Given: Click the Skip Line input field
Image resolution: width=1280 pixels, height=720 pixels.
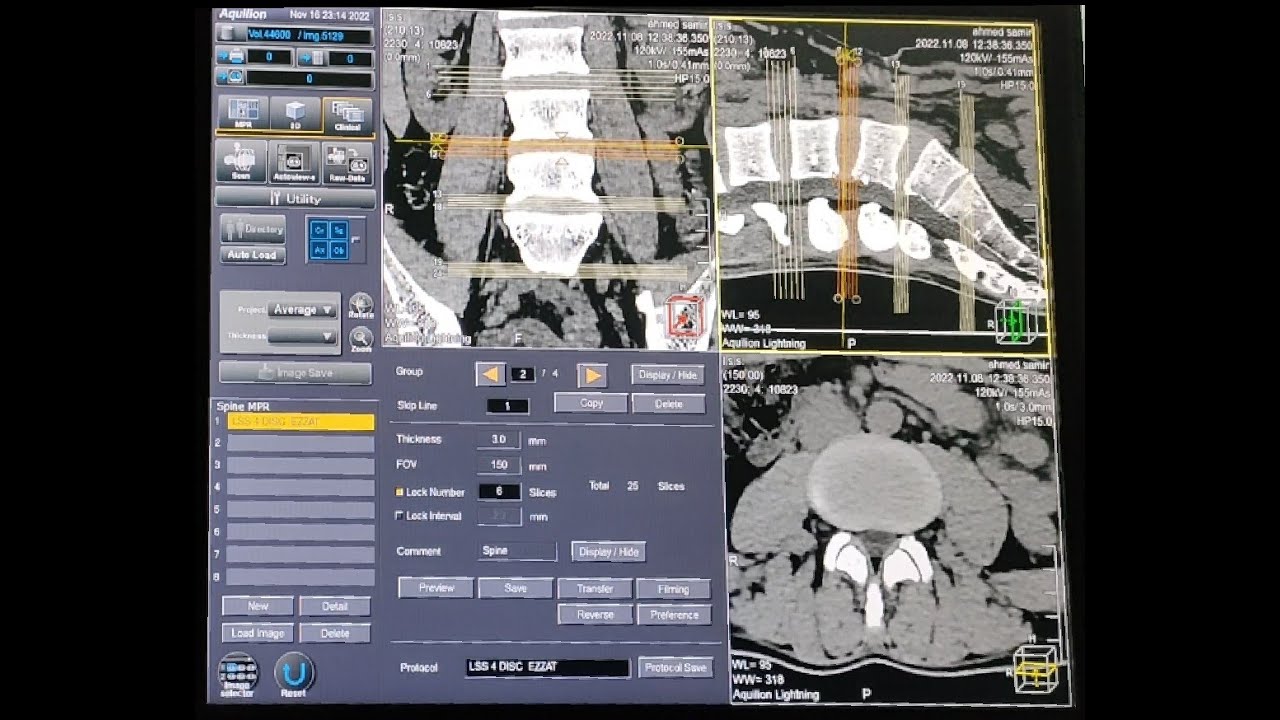Looking at the screenshot, I should (x=508, y=406).
